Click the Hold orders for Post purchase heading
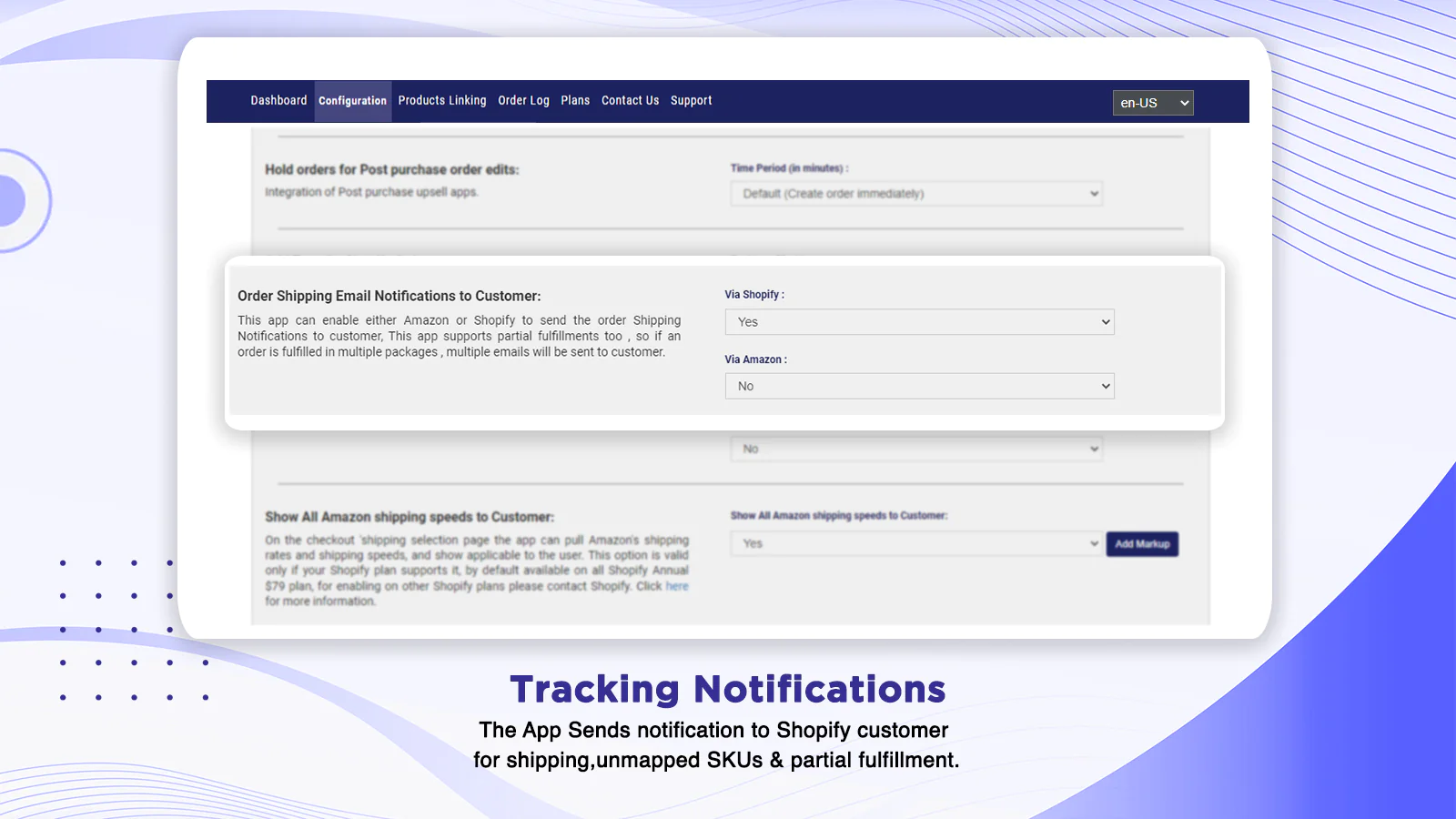Screen dimensions: 1456x819 point(391,169)
